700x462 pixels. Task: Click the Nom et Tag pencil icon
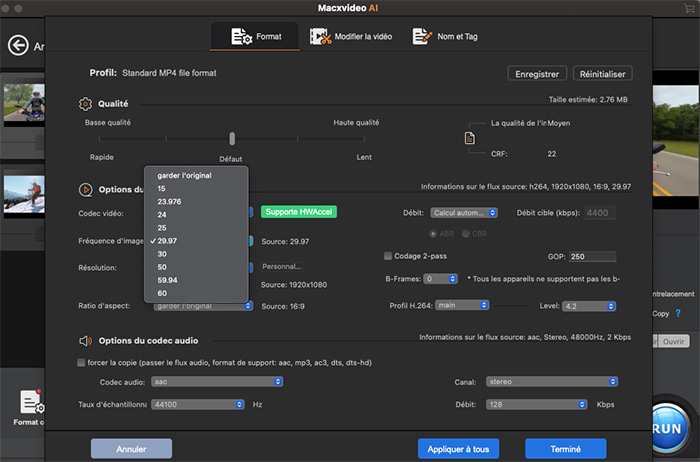422,36
